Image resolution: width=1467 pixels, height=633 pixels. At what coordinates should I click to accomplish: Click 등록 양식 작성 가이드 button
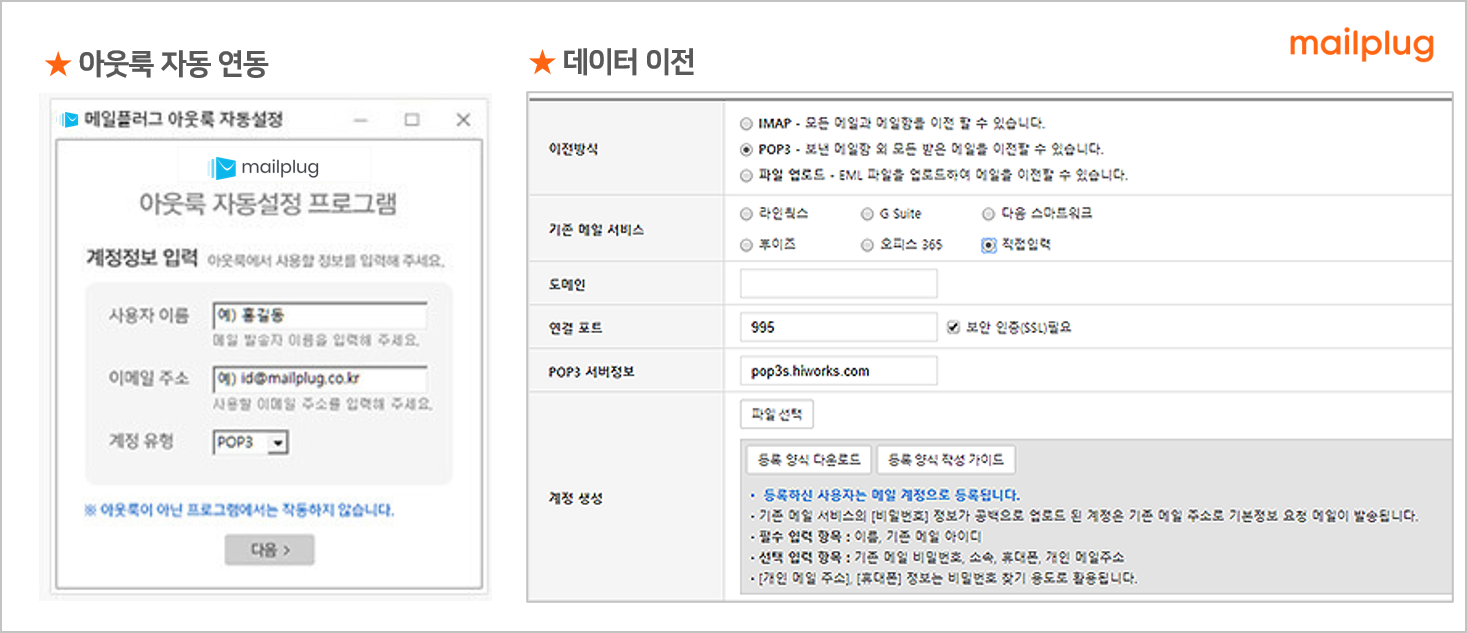coord(946,460)
